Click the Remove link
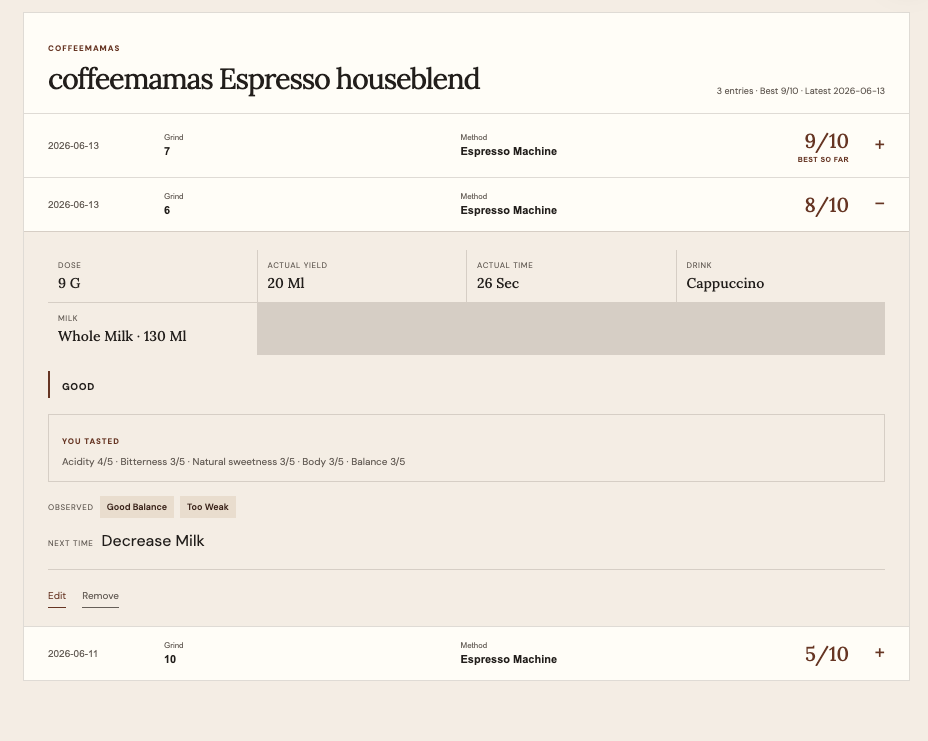This screenshot has width=928, height=741. (x=100, y=595)
